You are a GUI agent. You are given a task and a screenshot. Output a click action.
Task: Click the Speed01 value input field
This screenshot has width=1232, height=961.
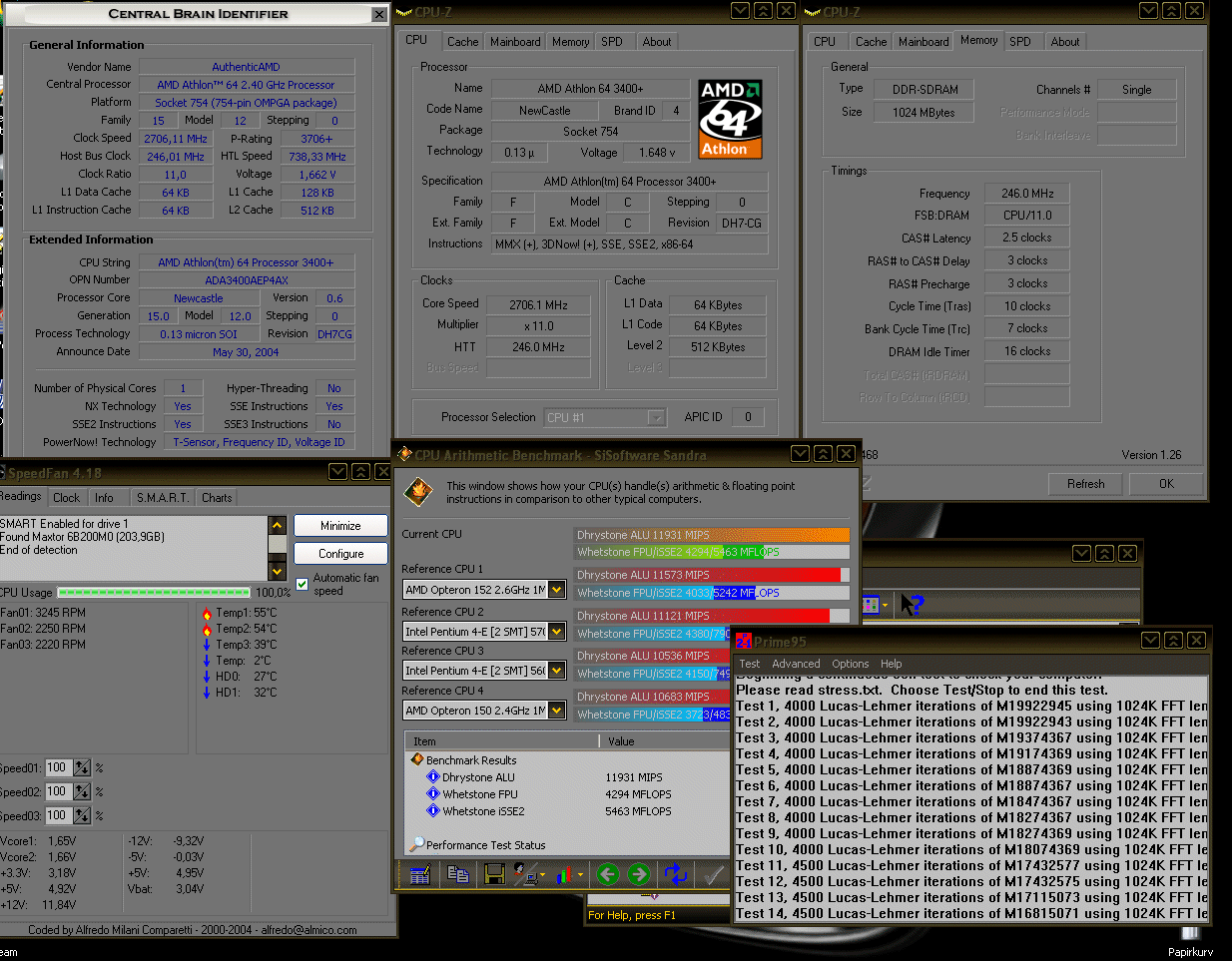pyautogui.click(x=58, y=767)
